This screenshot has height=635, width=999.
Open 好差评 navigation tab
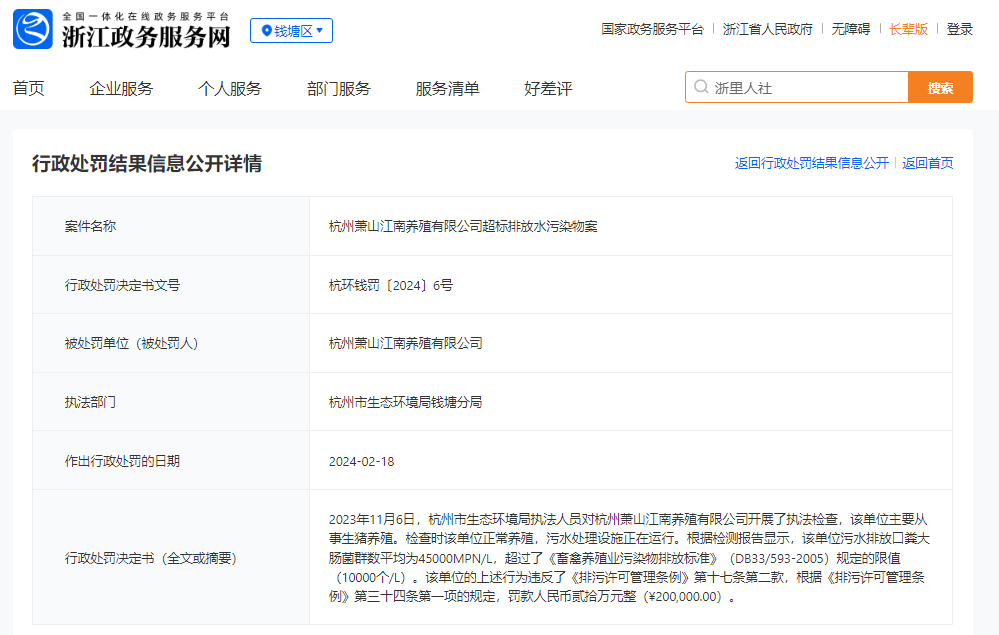(548, 89)
